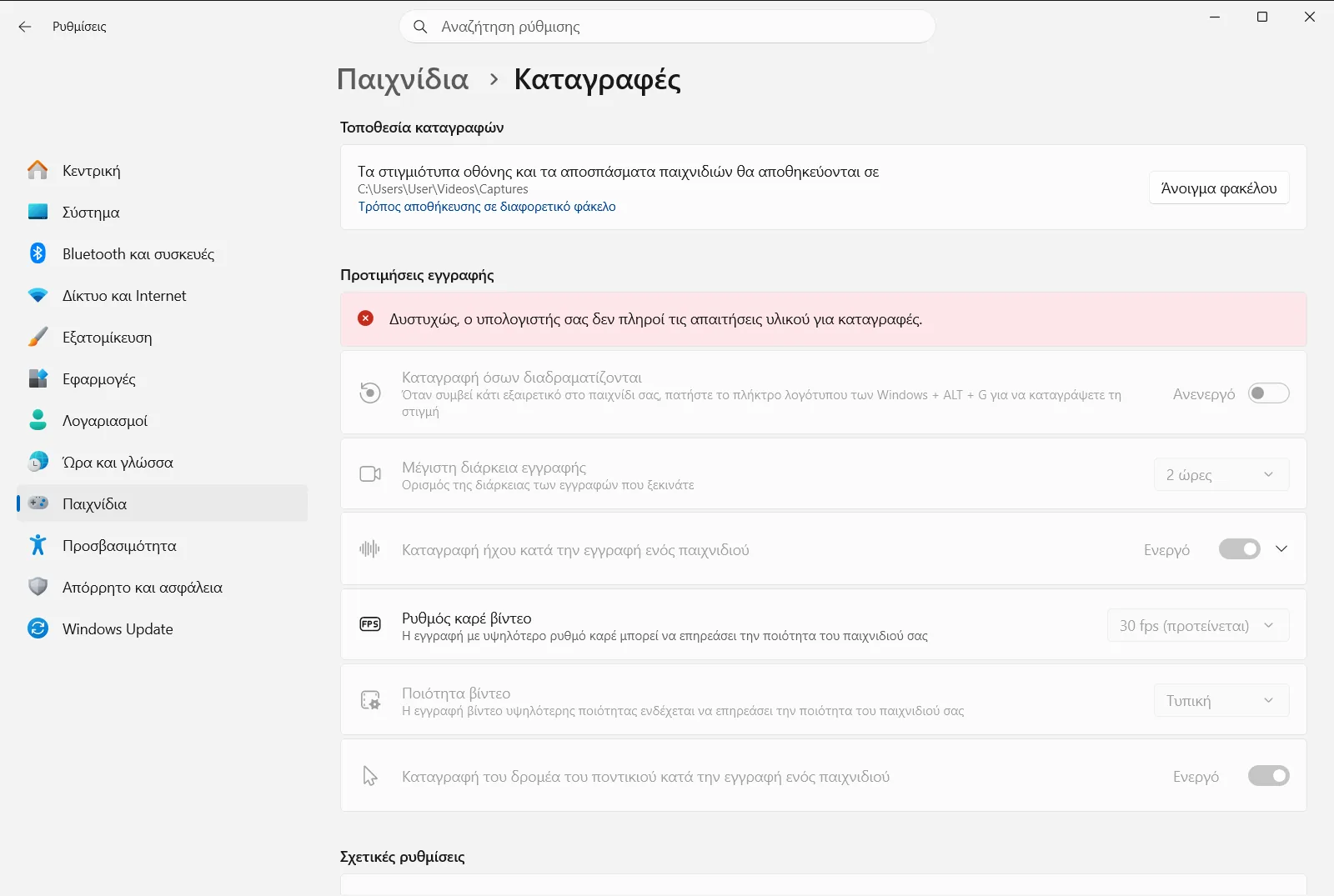Click the Αναζήτηση ρύθμισης search field
The width and height of the screenshot is (1334, 896).
(668, 27)
